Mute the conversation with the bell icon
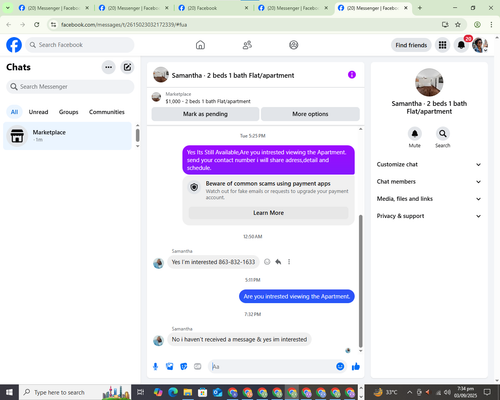 415,134
